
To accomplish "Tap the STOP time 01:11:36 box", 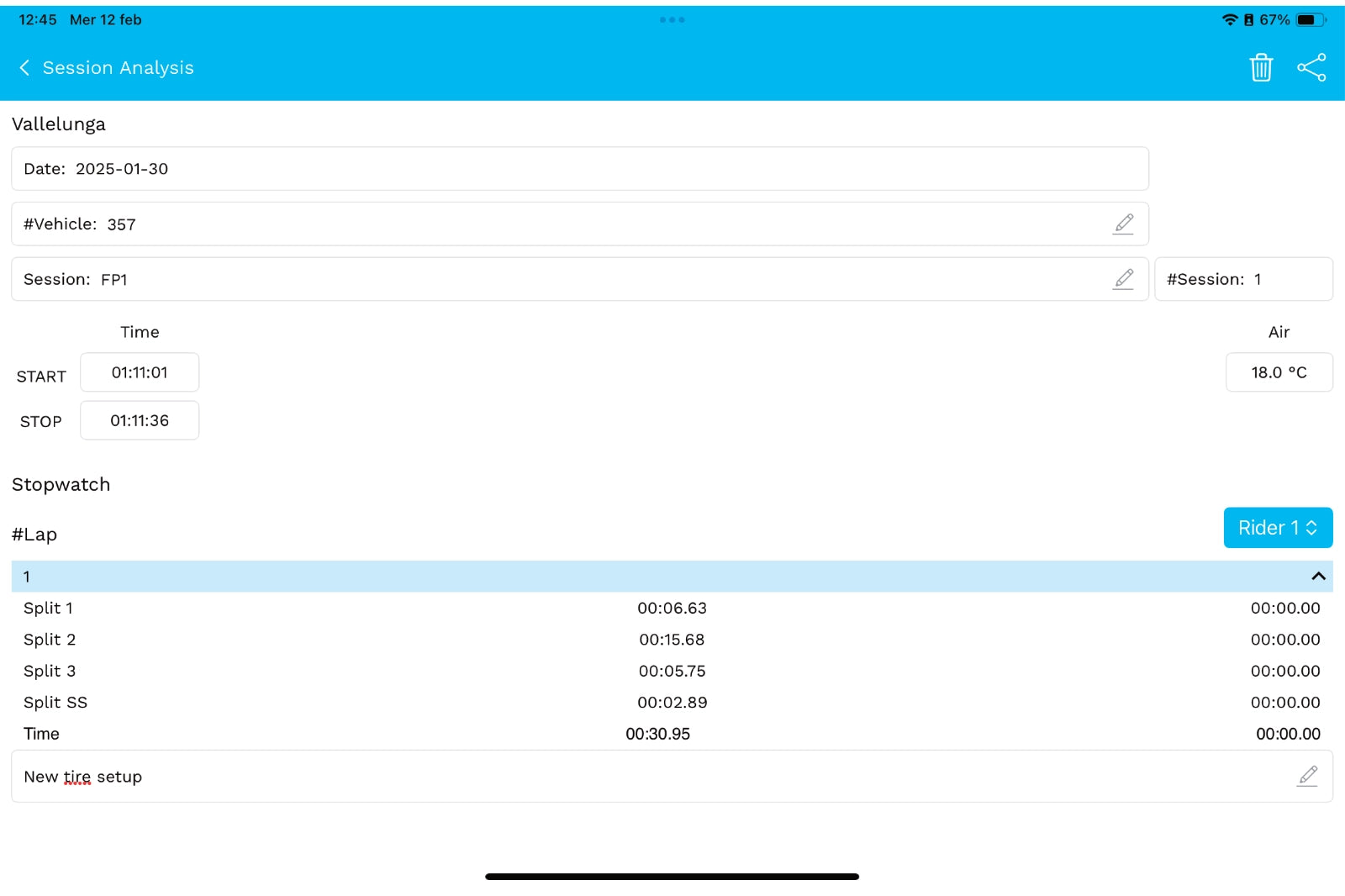I will point(140,420).
